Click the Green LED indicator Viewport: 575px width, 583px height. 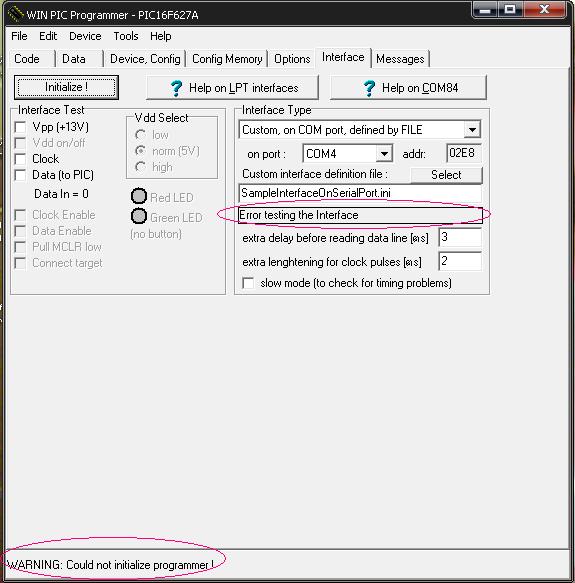tap(139, 216)
